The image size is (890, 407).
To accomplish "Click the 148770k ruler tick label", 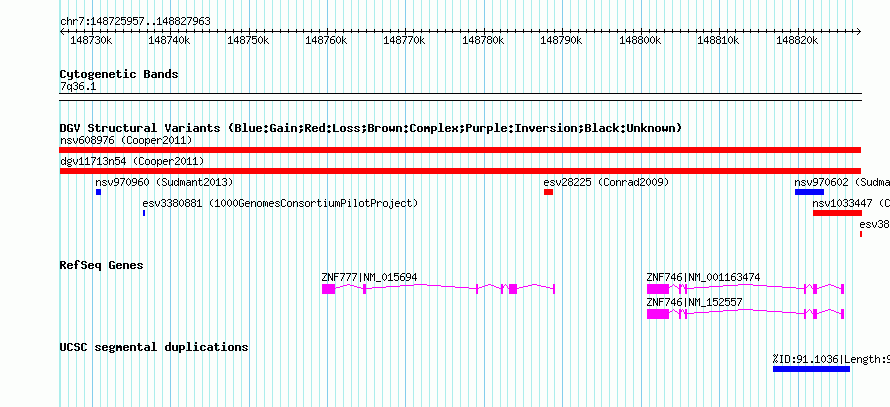I will point(405,40).
